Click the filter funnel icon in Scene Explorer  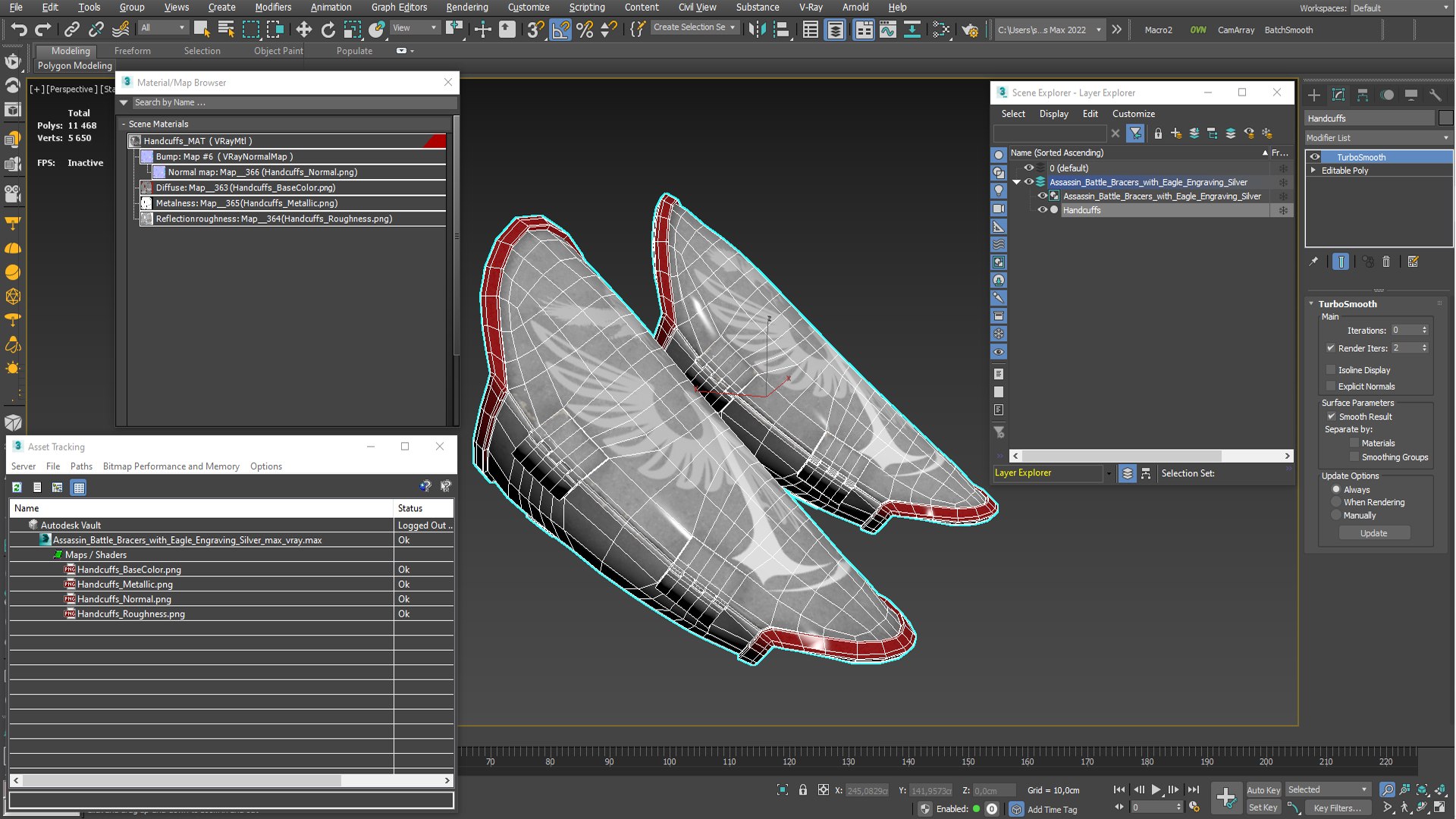click(x=1135, y=133)
